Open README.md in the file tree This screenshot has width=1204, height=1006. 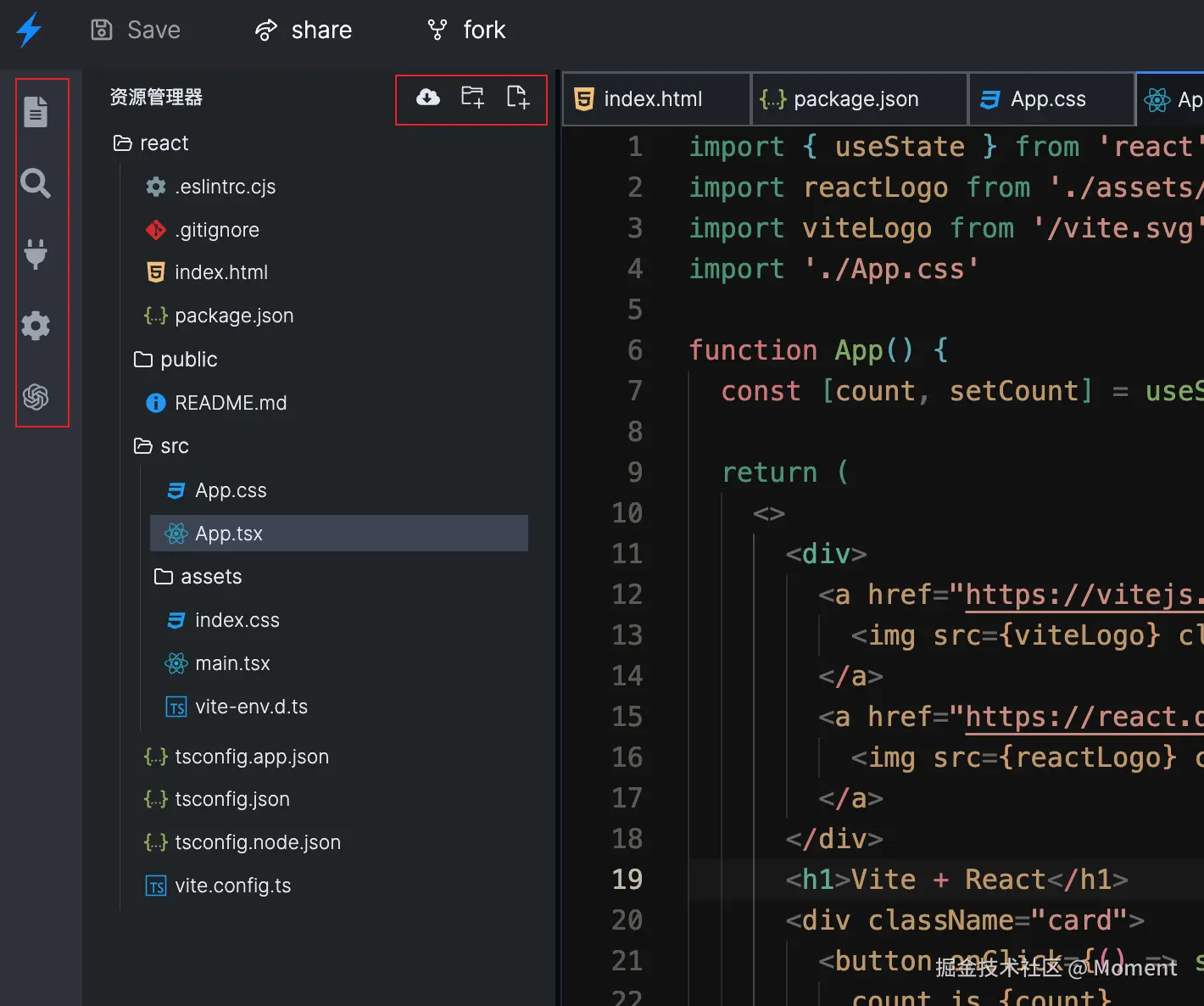pos(215,403)
